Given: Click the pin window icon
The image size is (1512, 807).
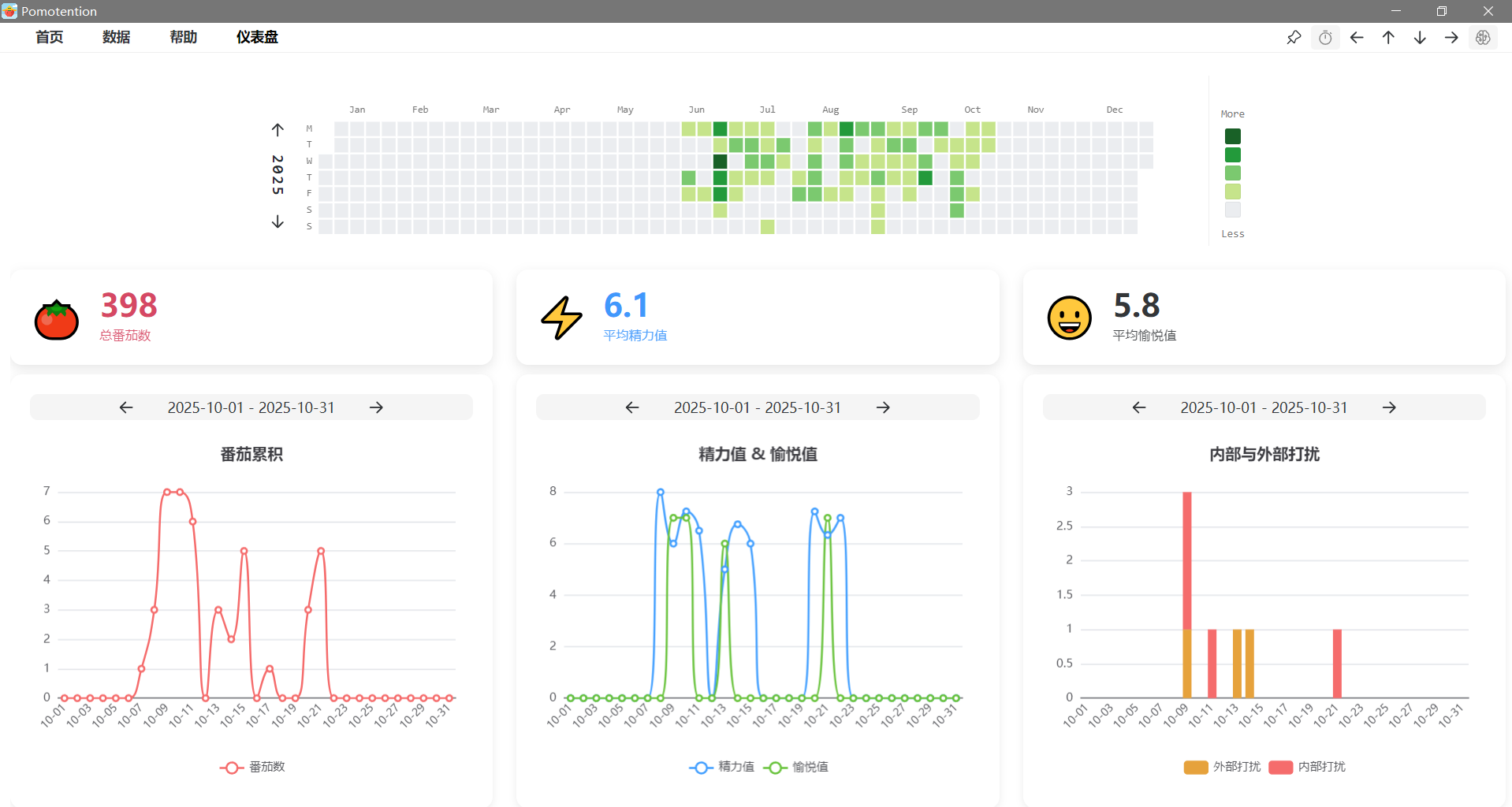Looking at the screenshot, I should point(1294,38).
